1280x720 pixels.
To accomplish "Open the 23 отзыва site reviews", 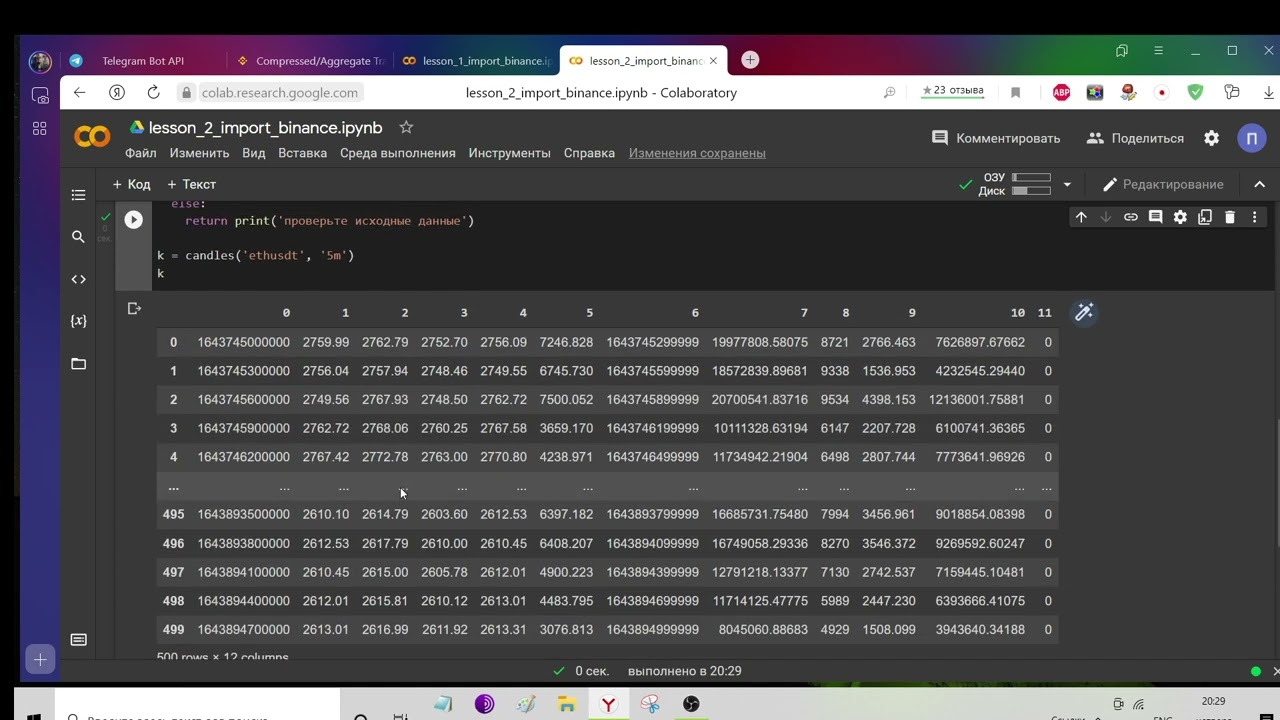I will pos(952,91).
